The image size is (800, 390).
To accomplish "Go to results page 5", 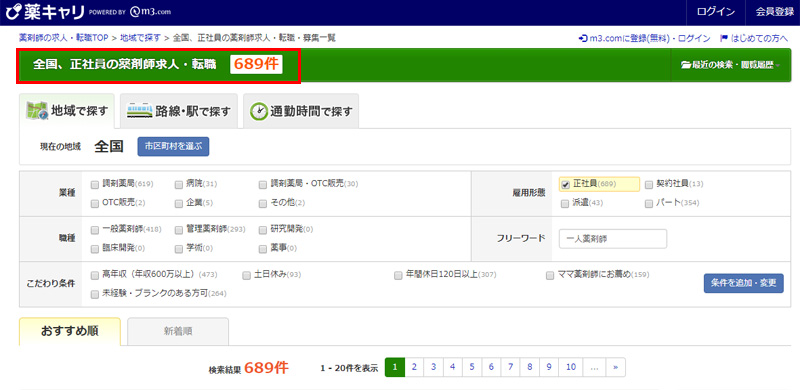I will point(472,367).
